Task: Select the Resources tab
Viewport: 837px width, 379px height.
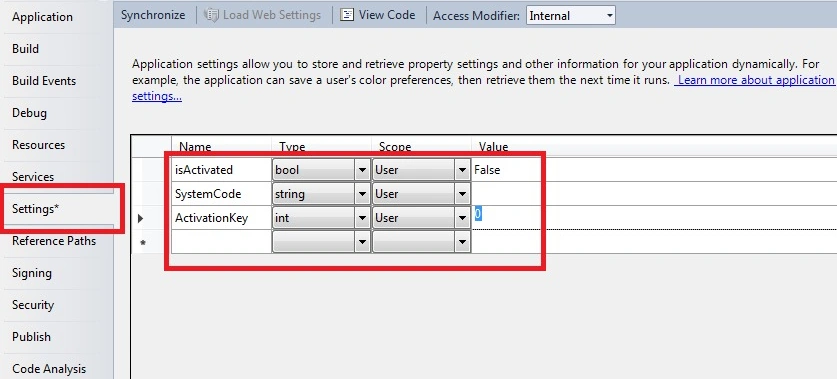Action: pos(38,145)
